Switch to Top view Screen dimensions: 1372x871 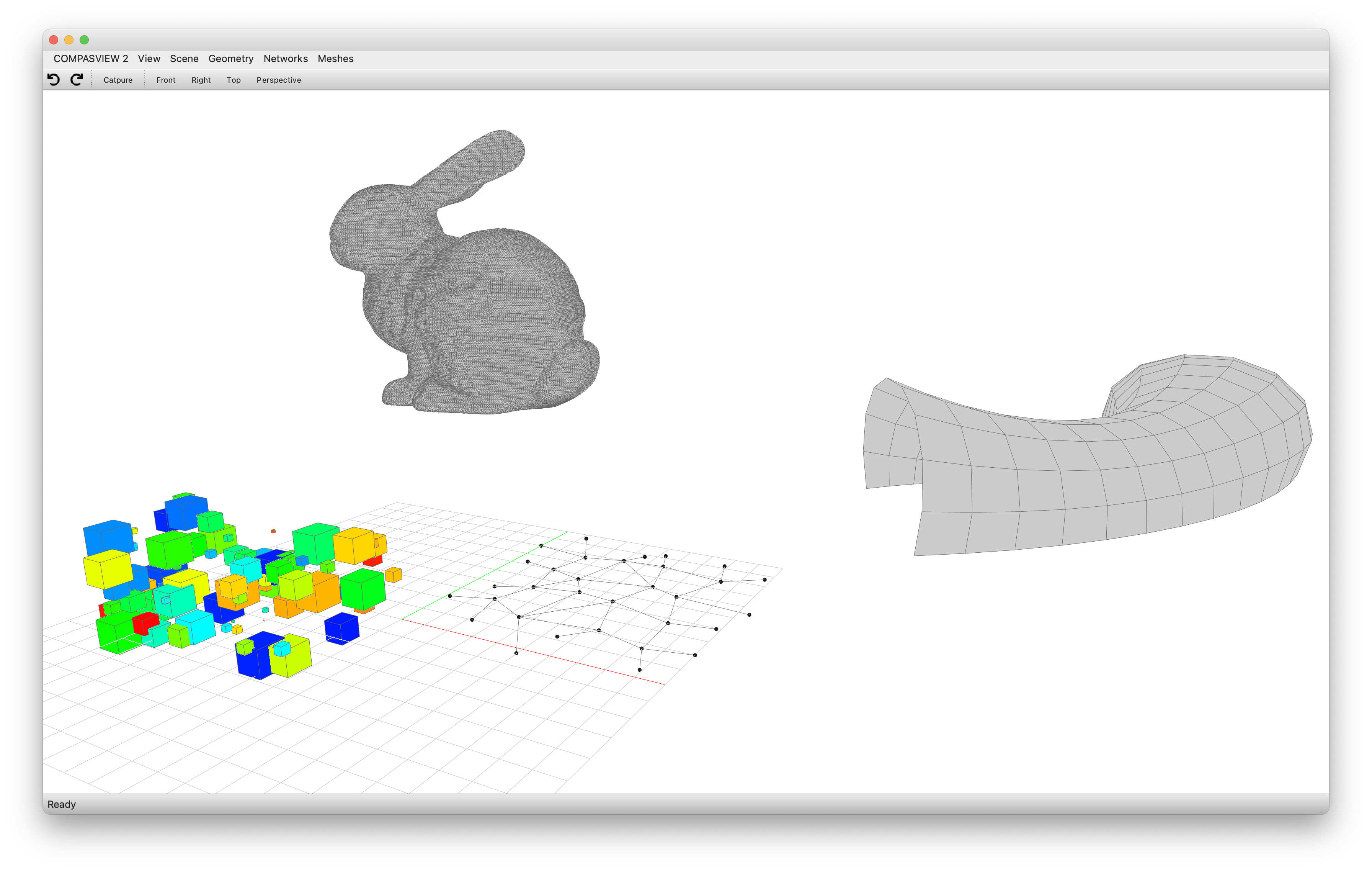pos(234,80)
